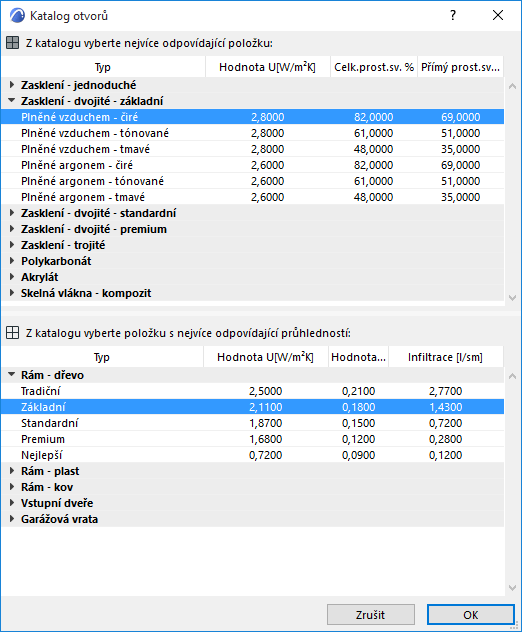Click the frame catalog grid icon
Image resolution: width=522 pixels, height=632 pixels.
coord(12,333)
